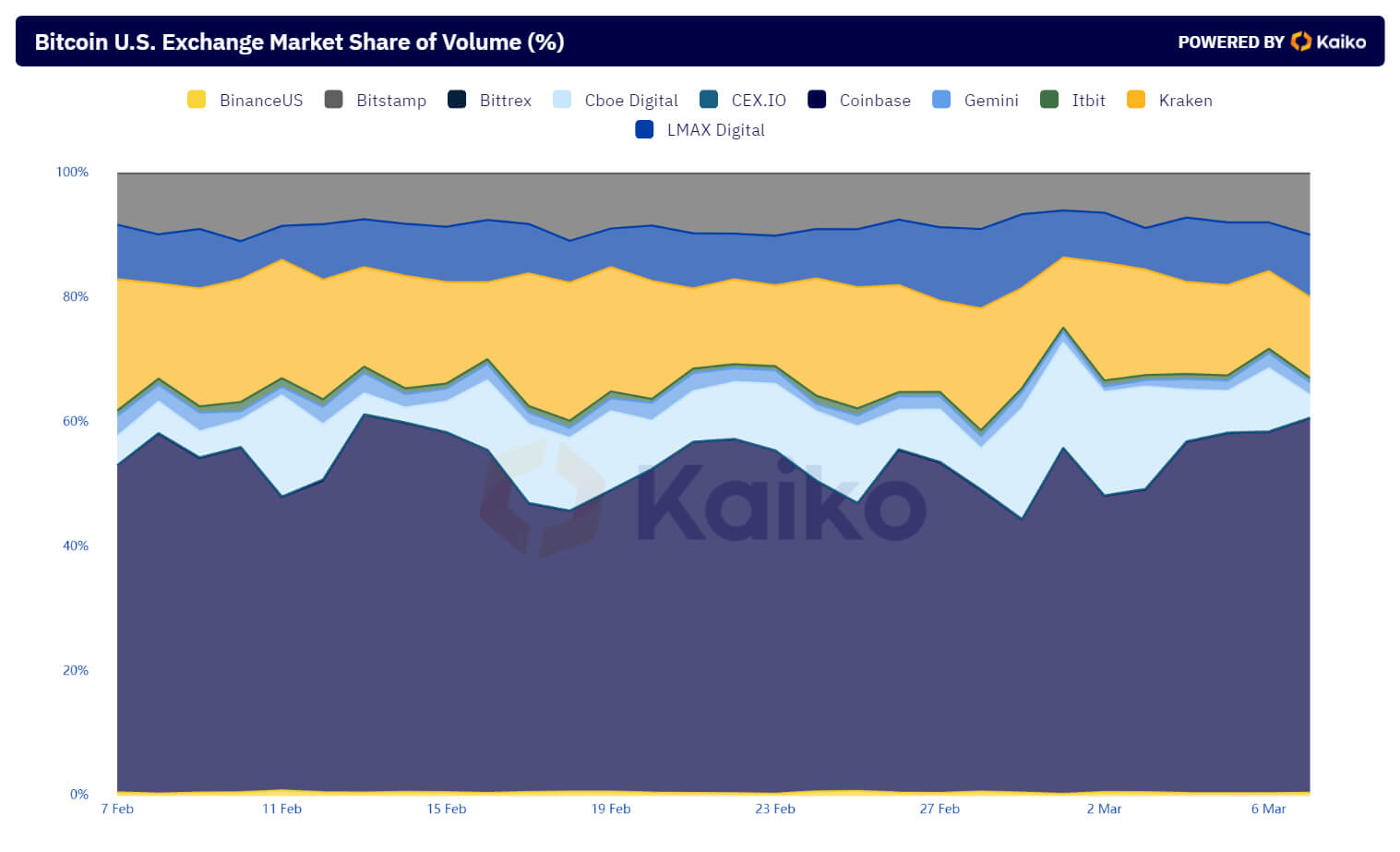Click the Kraken legend label text
The height and width of the screenshot is (852, 1400).
click(x=1185, y=101)
